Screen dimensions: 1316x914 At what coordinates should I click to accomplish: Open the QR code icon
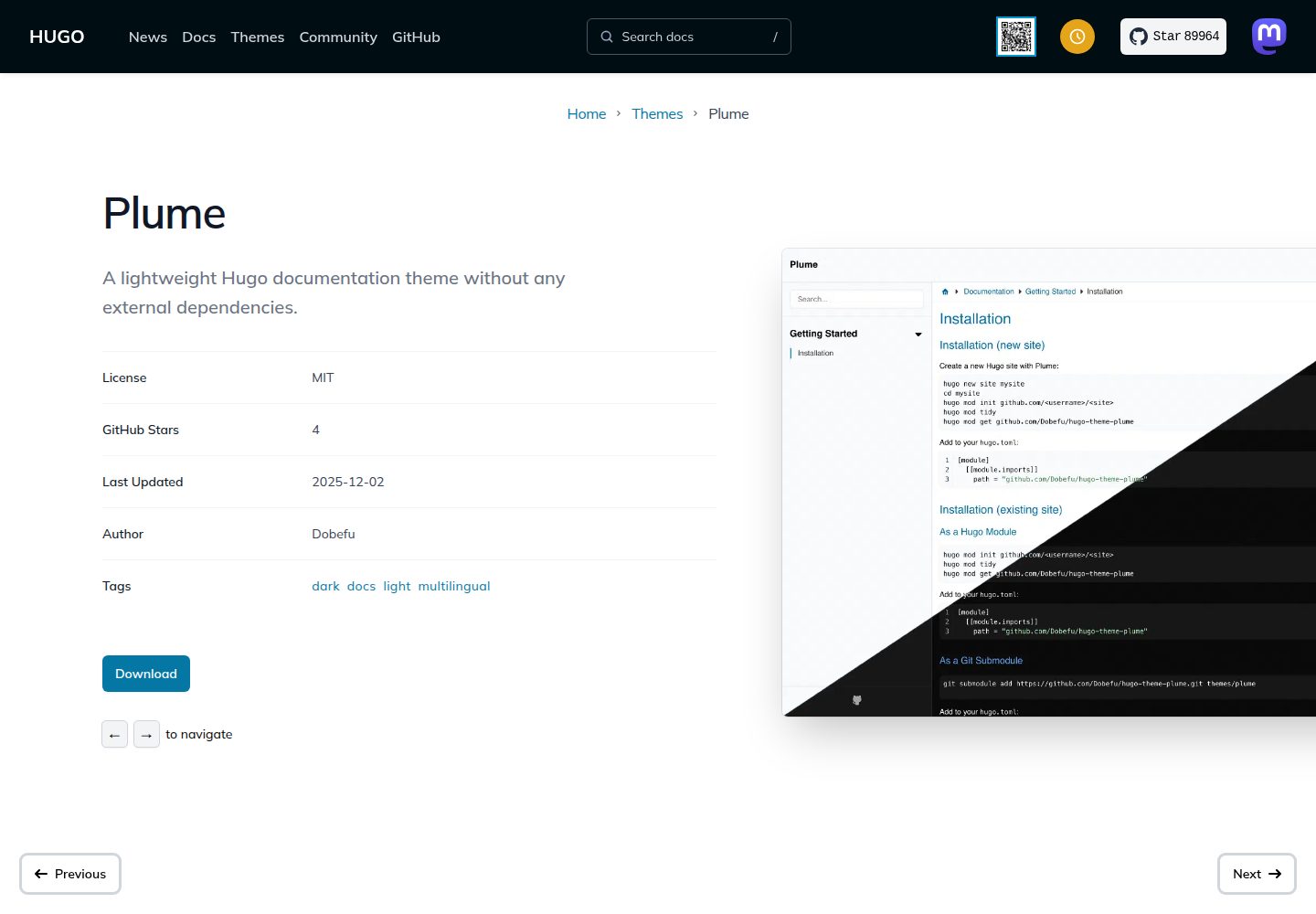pos(1016,37)
